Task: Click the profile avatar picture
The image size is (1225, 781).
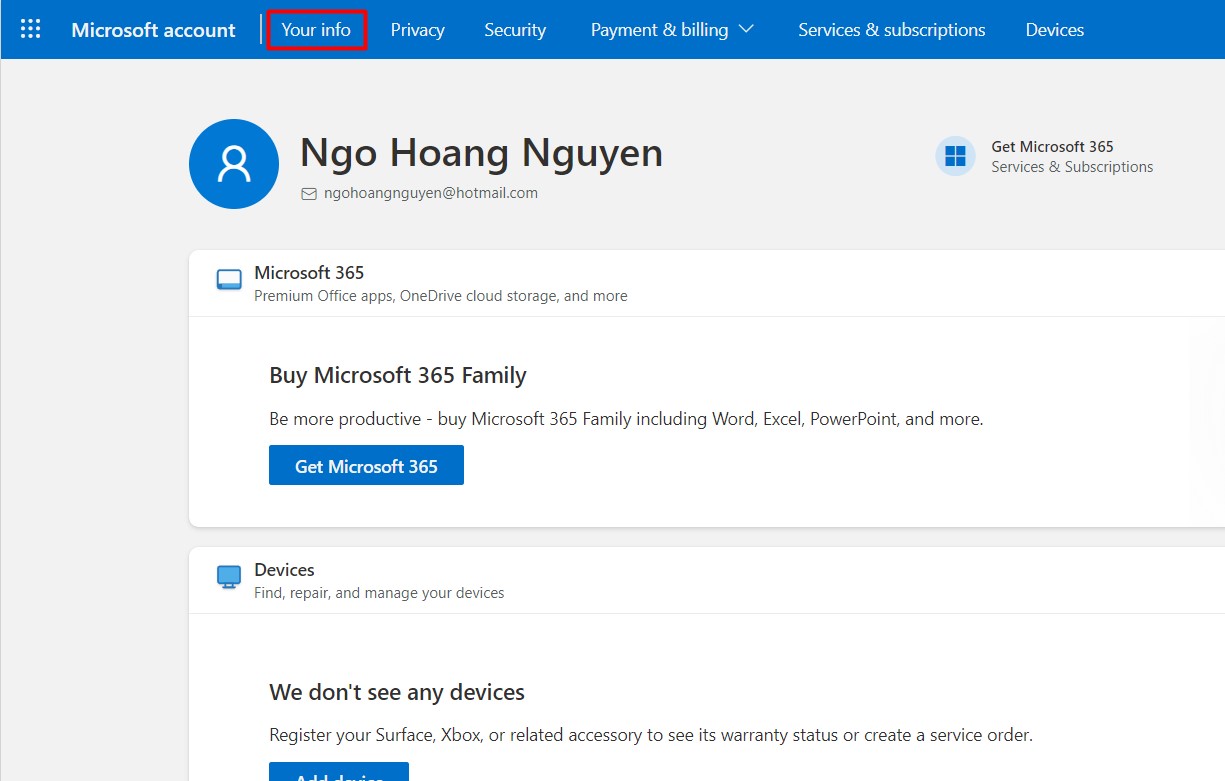Action: [x=234, y=164]
